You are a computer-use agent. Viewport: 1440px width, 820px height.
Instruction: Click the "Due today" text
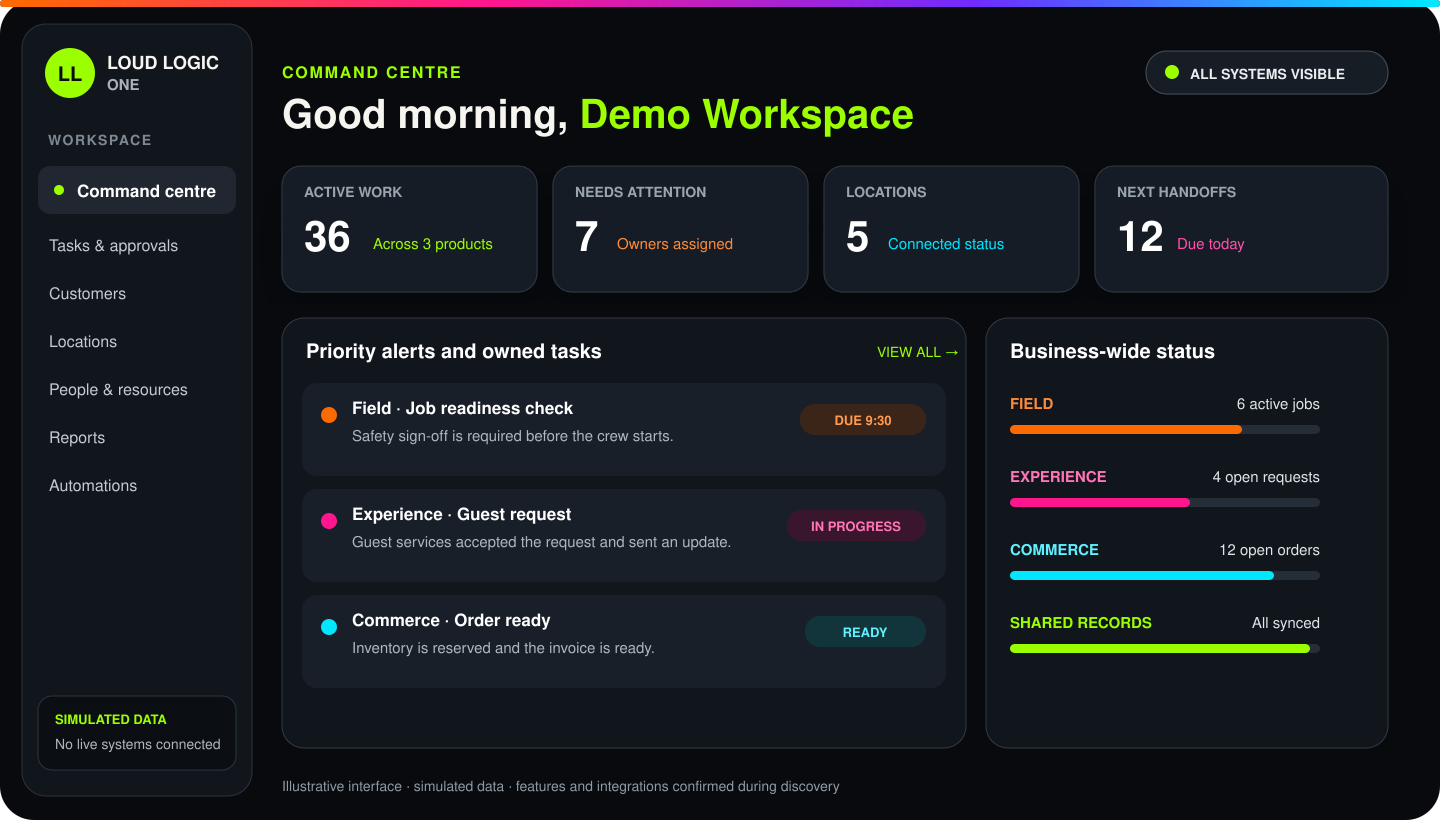[1211, 244]
